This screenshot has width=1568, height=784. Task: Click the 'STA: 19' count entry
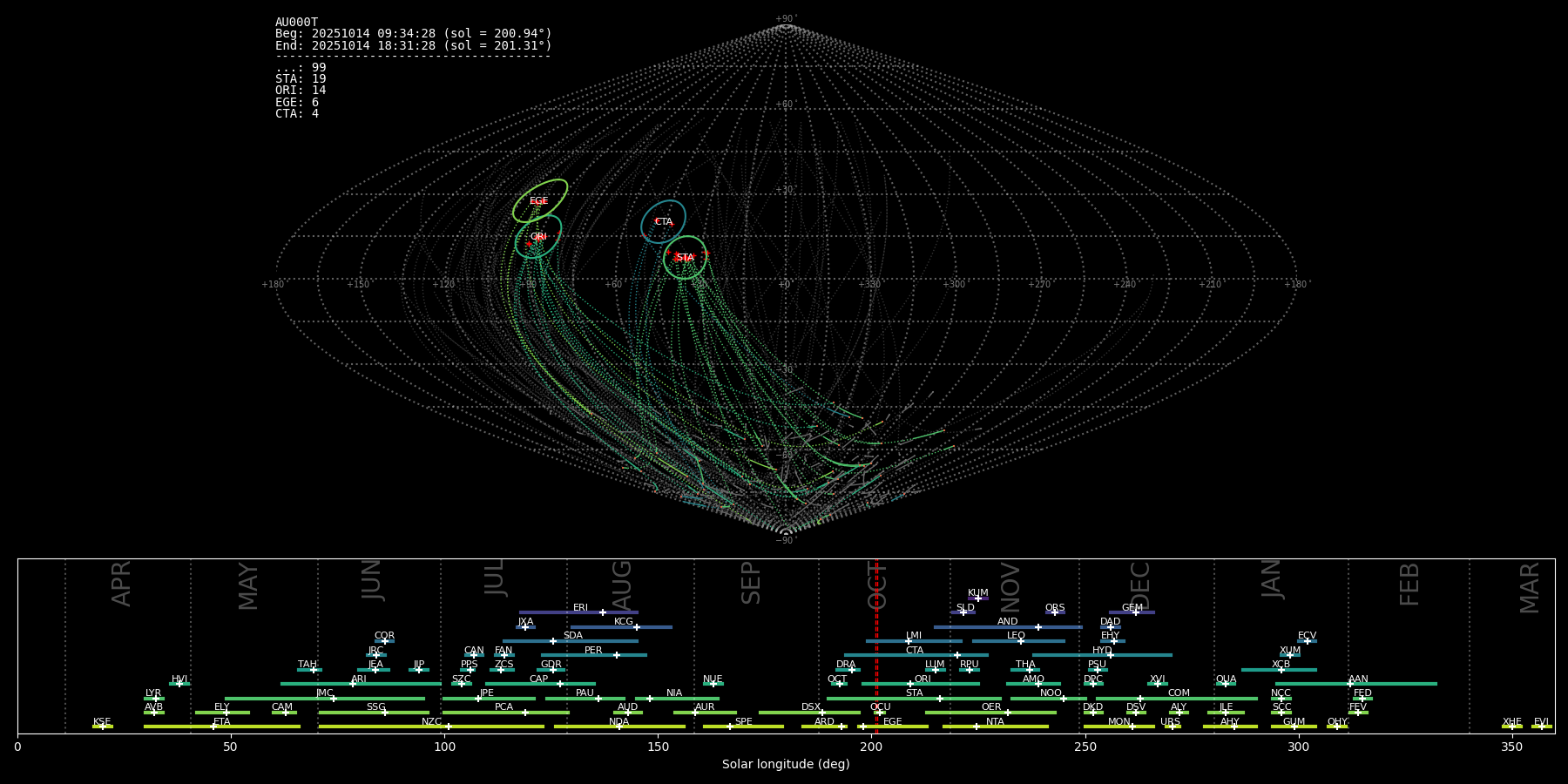[301, 79]
